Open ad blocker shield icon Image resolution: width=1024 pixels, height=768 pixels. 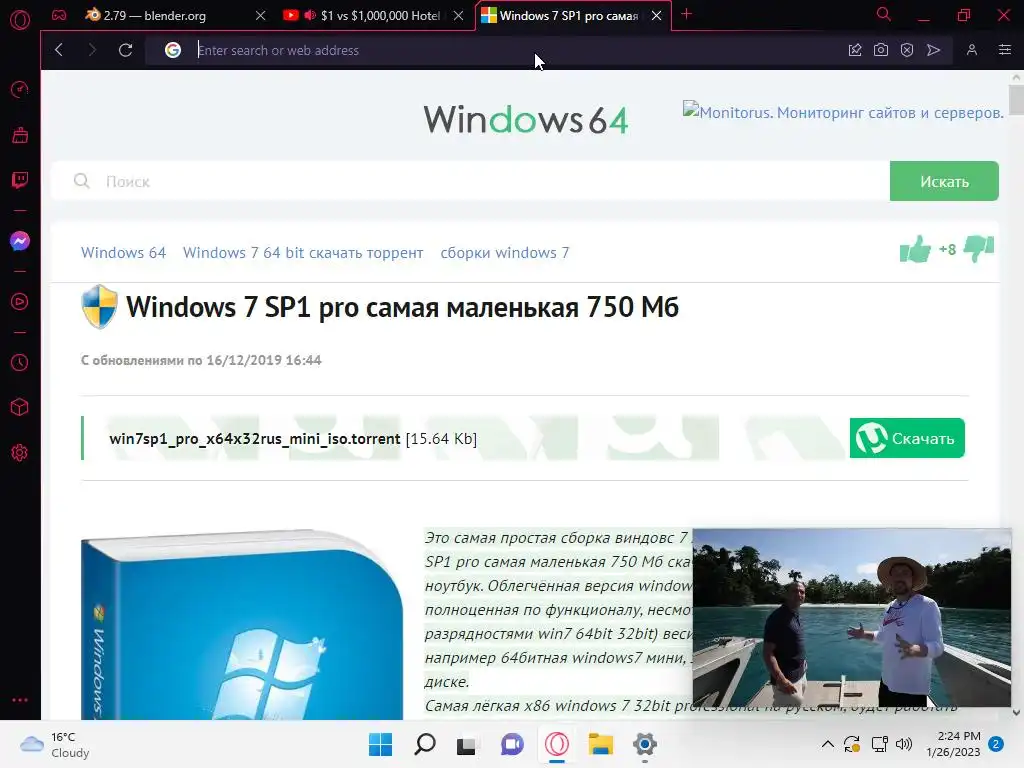click(x=907, y=50)
